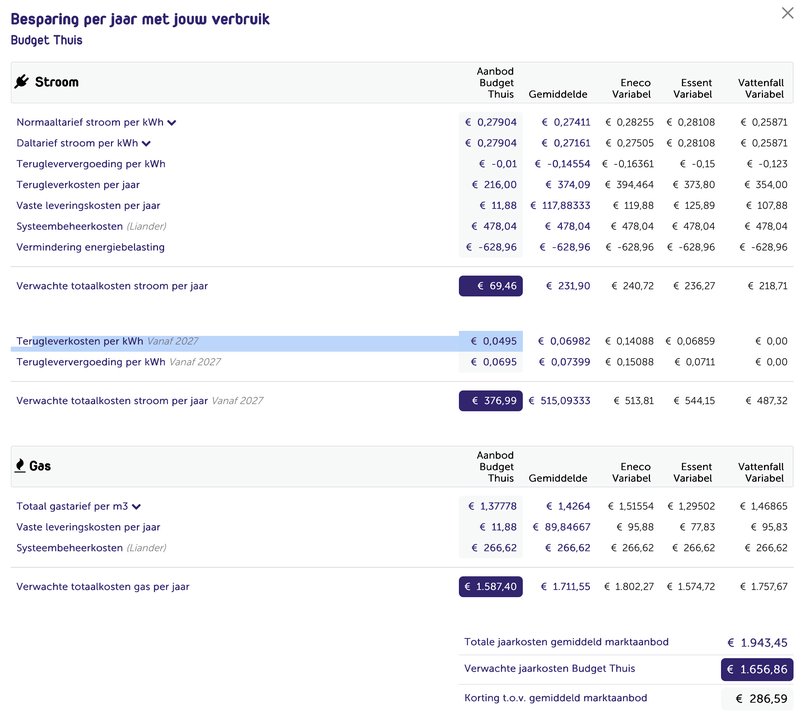Click the € 0,0495 Budget Thuis value
The image size is (800, 717).
(493, 341)
